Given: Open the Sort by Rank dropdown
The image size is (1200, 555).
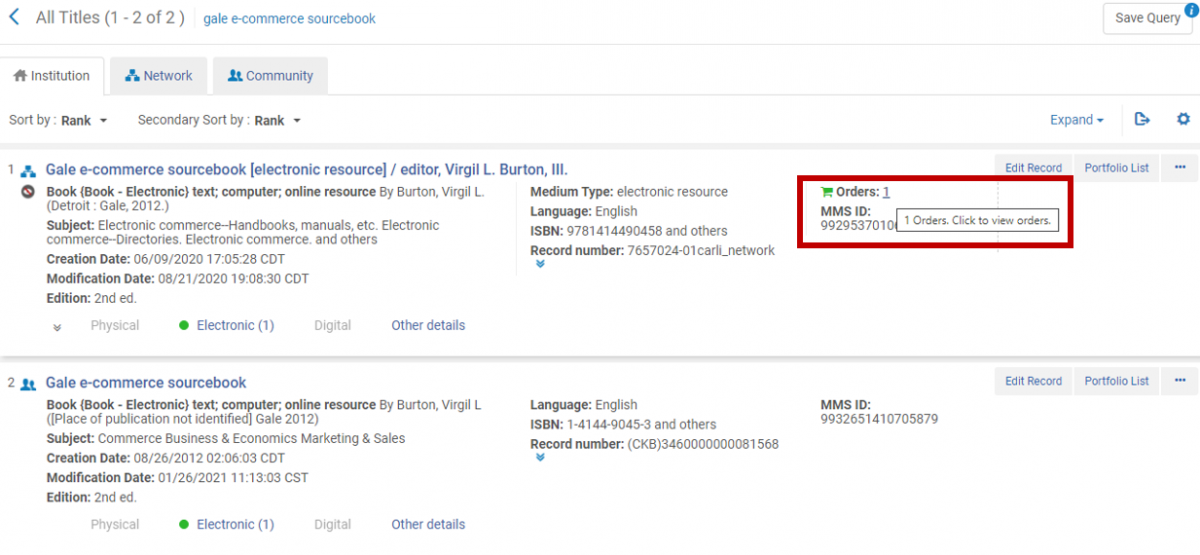Looking at the screenshot, I should click(x=83, y=120).
